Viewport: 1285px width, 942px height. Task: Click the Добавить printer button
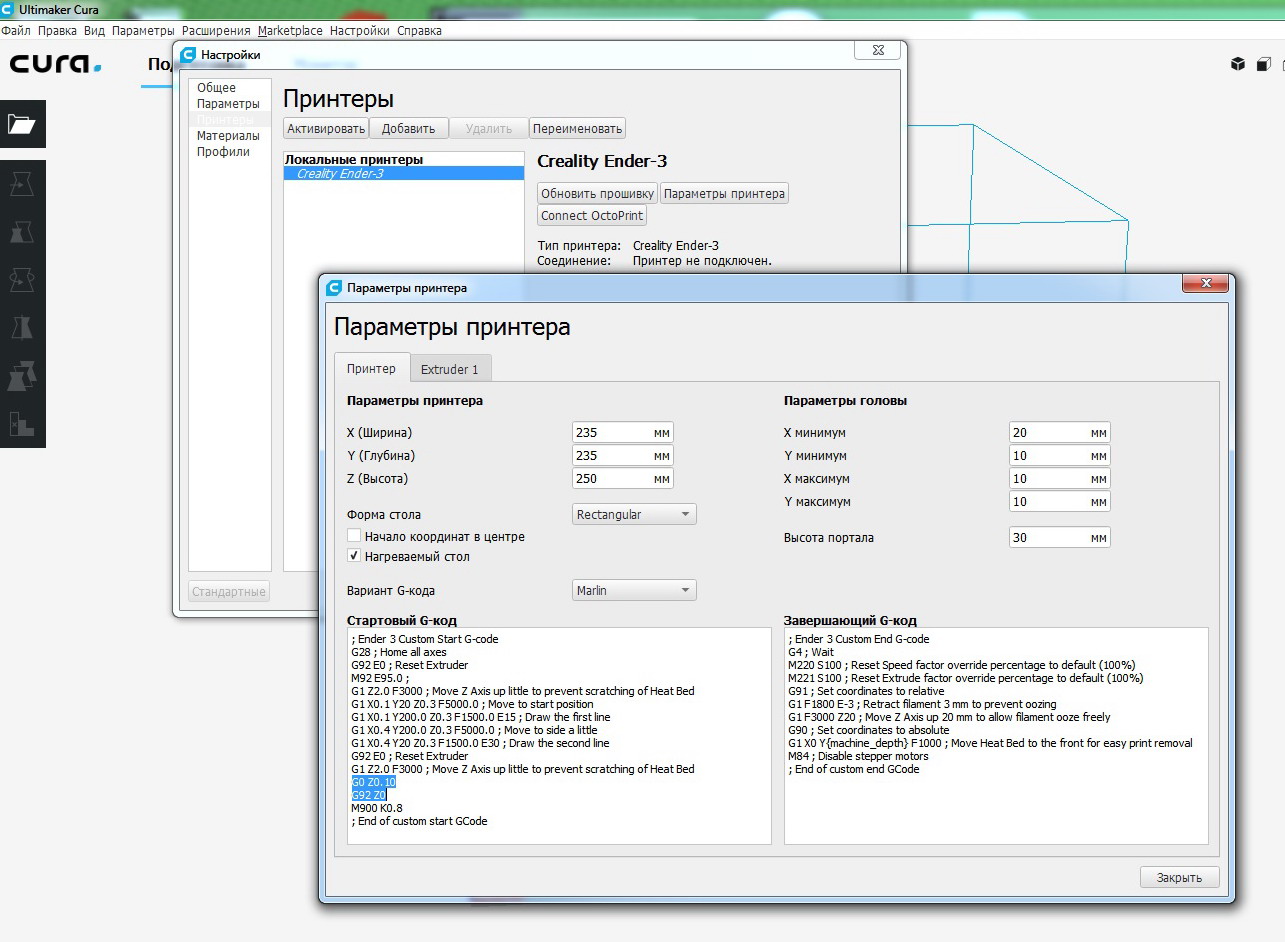coord(408,128)
